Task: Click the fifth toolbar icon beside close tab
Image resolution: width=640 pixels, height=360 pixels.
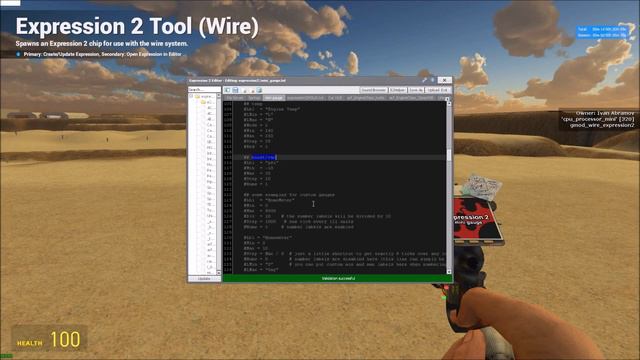Action: [259, 90]
